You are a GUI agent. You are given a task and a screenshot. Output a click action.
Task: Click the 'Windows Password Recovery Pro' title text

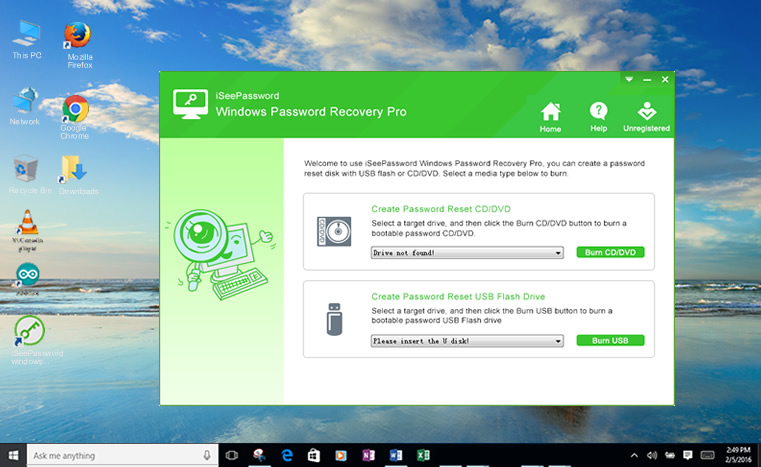311,112
